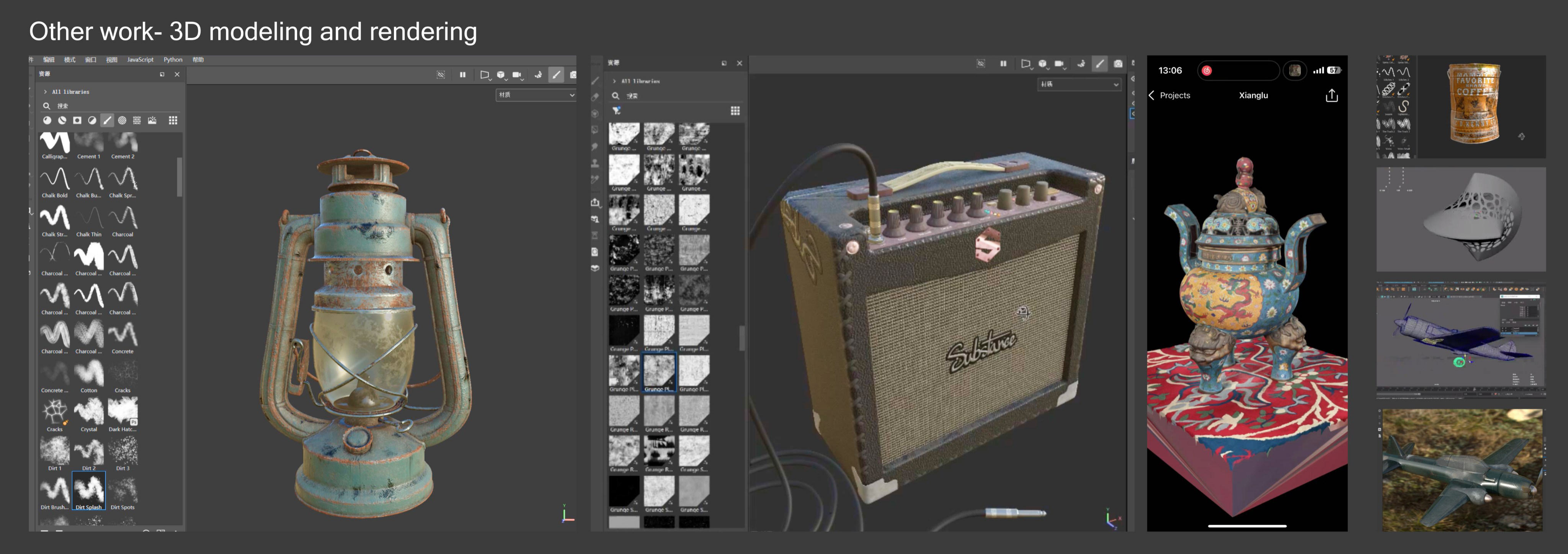1568x554 pixels.
Task: Open JavaScript menu in the menu bar
Action: click(140, 60)
